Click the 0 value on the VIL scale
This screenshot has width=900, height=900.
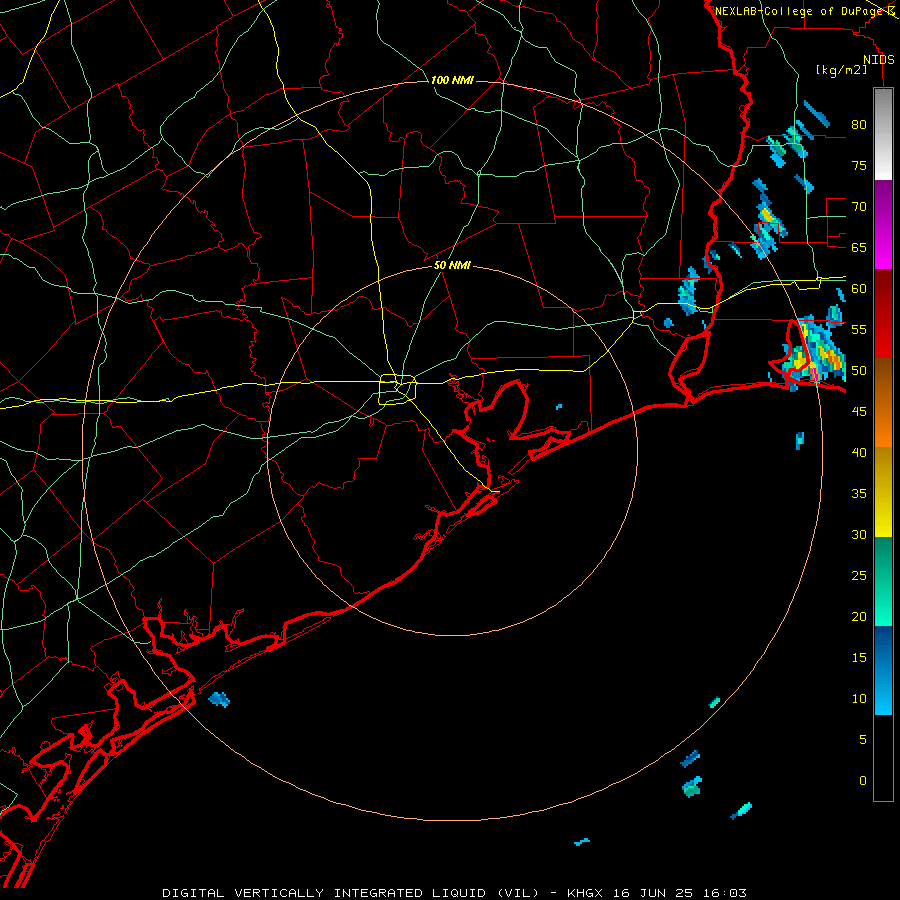pos(863,781)
